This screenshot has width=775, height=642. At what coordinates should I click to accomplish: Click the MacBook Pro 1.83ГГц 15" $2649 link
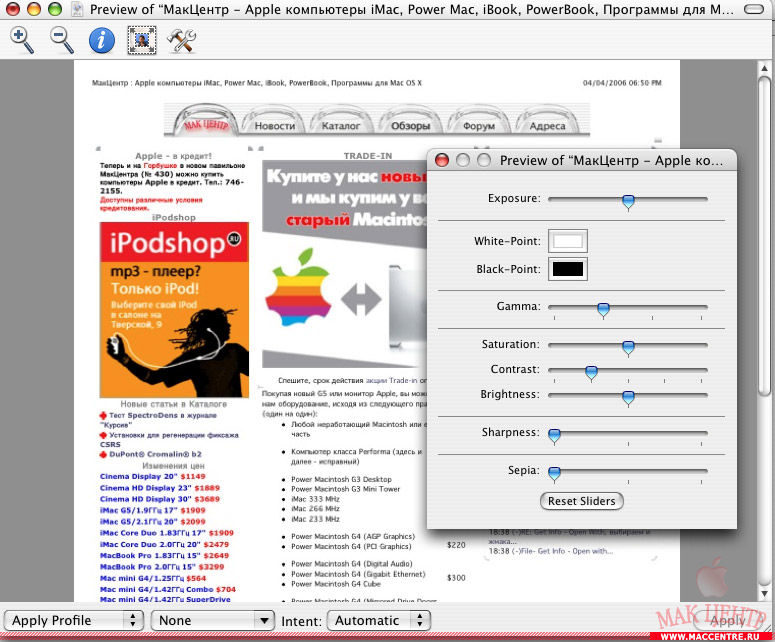[164, 556]
